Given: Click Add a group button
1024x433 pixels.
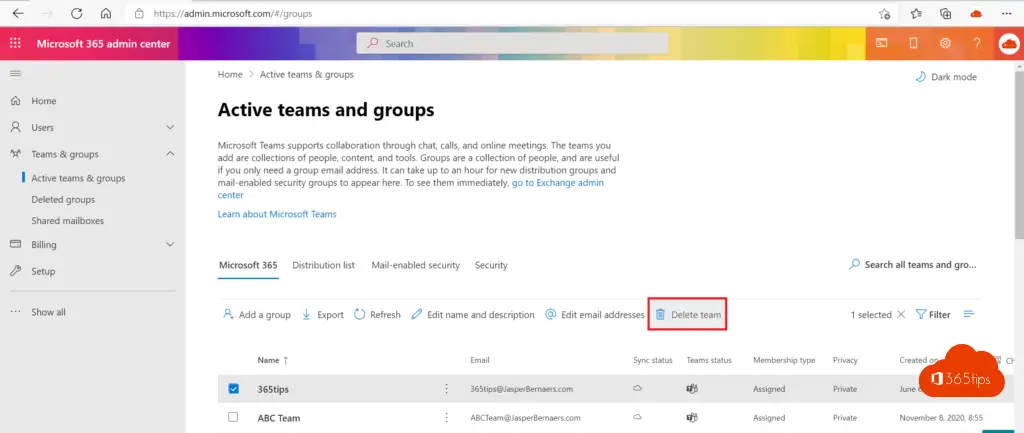Looking at the screenshot, I should [256, 315].
